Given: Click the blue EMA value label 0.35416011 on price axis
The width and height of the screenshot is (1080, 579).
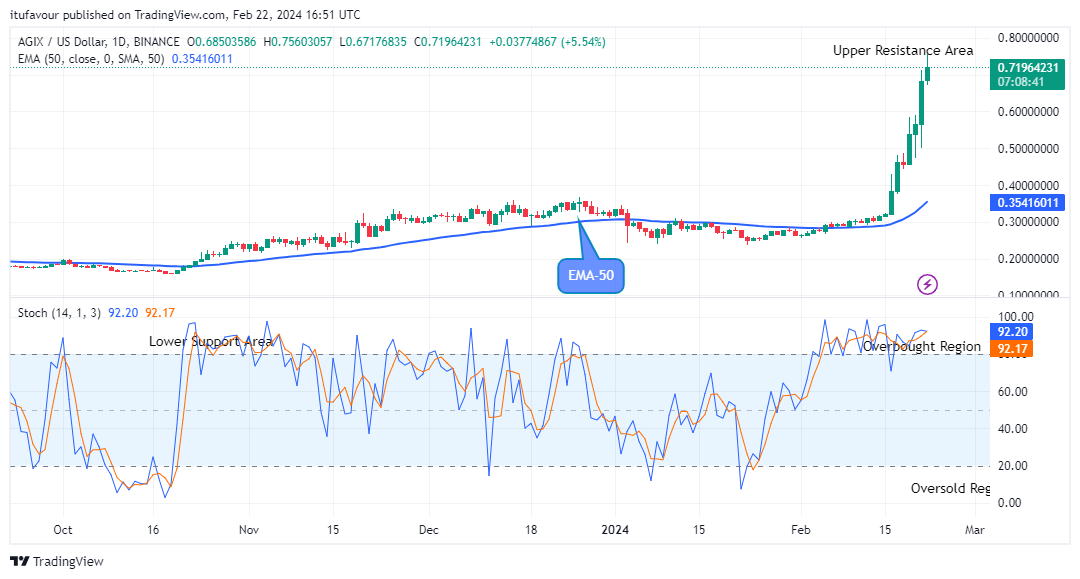Looking at the screenshot, I should click(x=1027, y=202).
